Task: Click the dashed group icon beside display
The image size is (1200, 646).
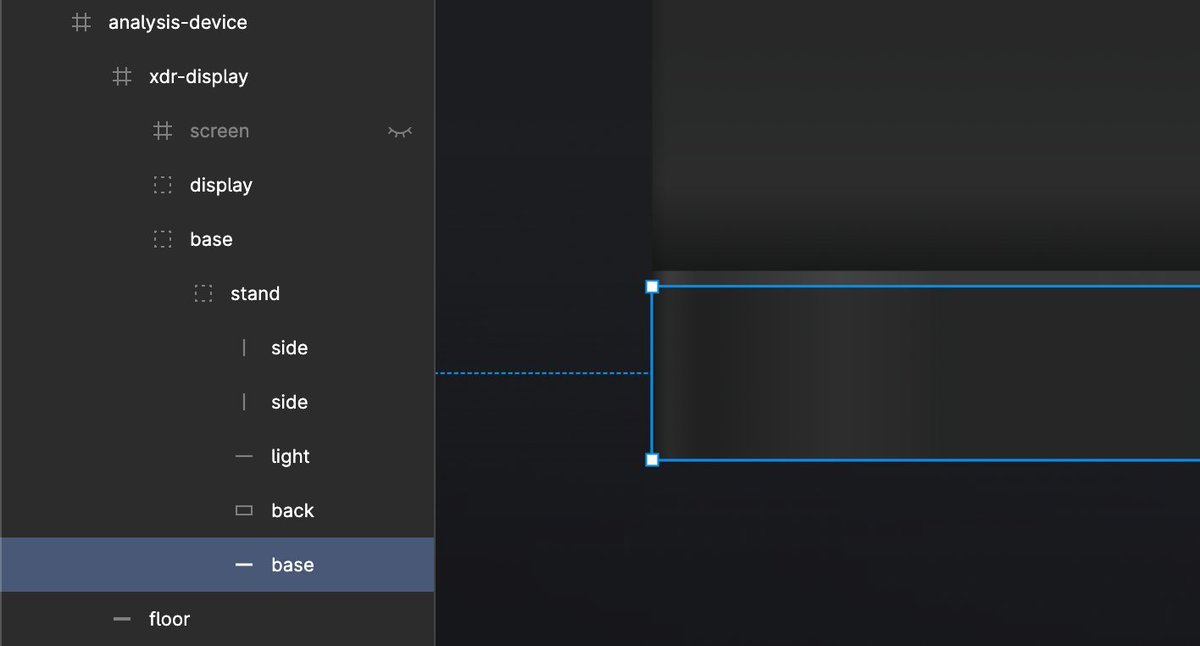Action: [162, 185]
